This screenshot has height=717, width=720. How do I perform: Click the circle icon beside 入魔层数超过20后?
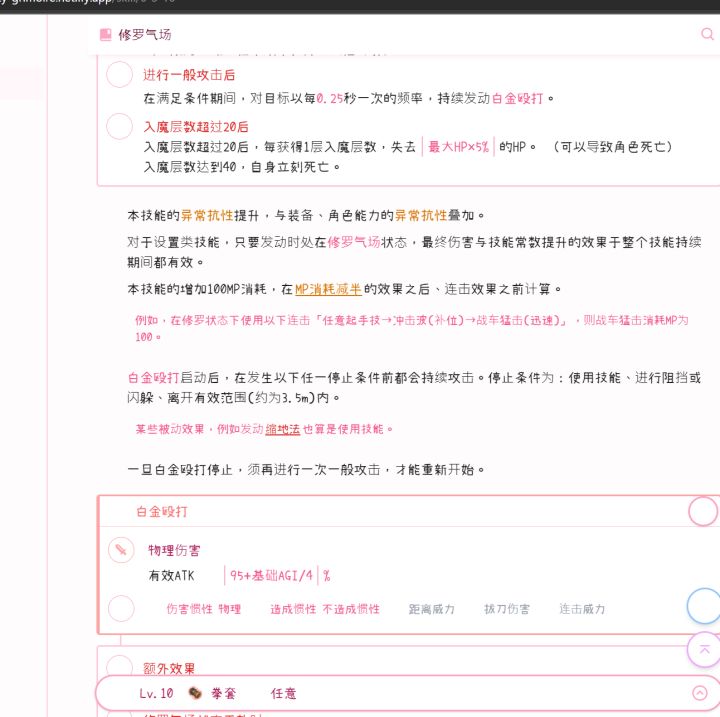(119, 126)
